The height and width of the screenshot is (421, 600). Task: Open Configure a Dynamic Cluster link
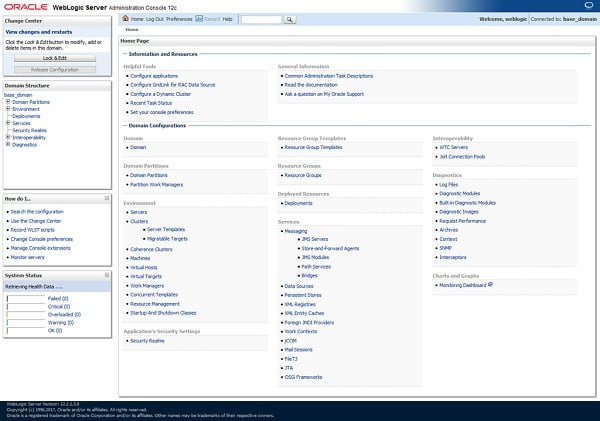[160, 94]
